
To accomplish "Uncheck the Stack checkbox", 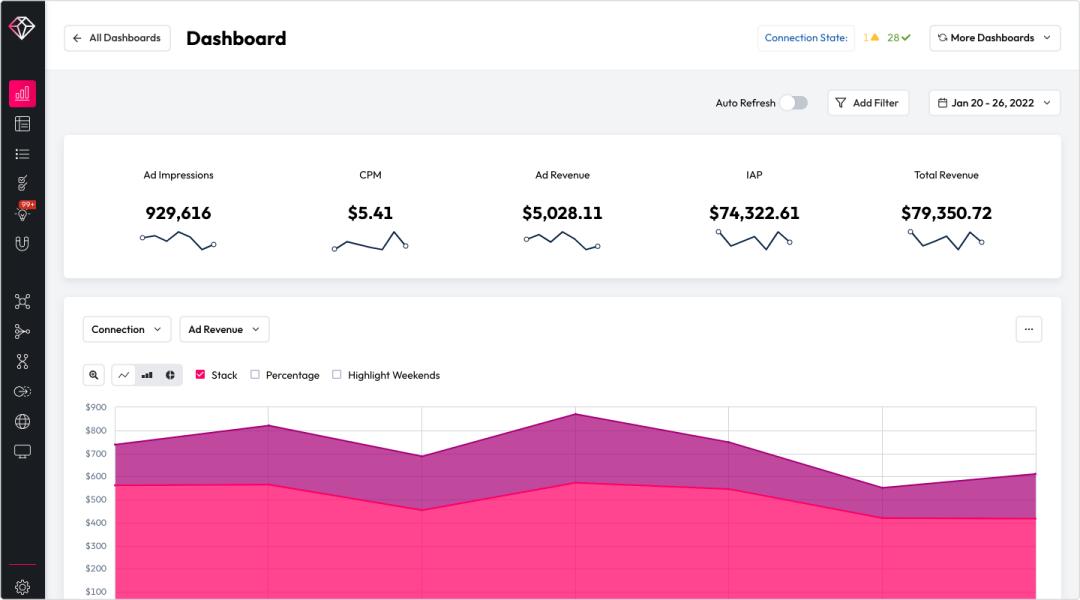I will pos(200,375).
